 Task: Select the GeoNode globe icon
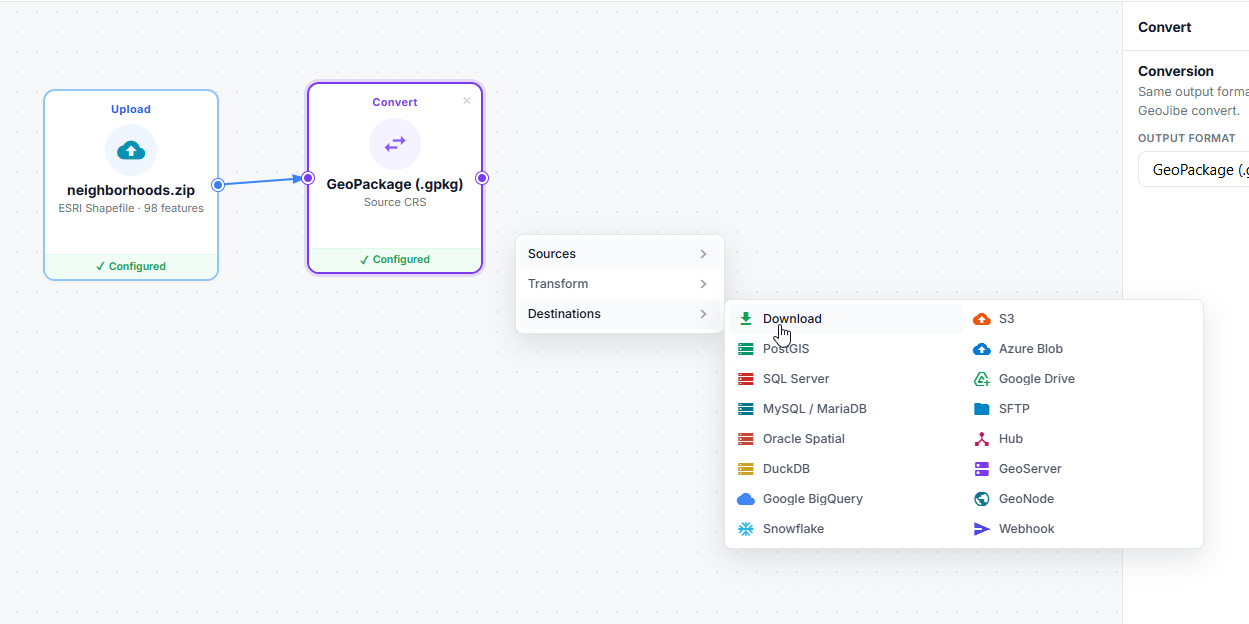981,499
